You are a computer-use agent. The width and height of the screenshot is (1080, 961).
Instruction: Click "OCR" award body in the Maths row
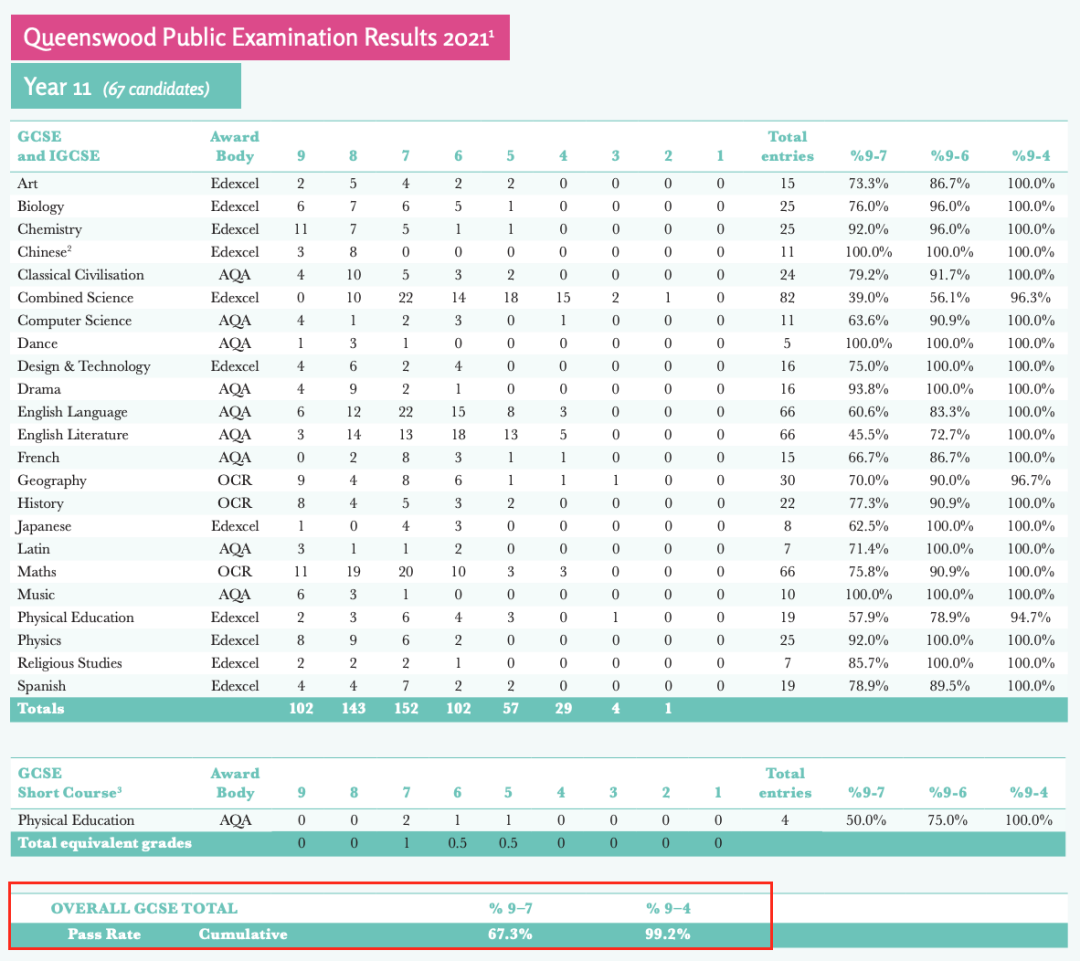(x=235, y=572)
